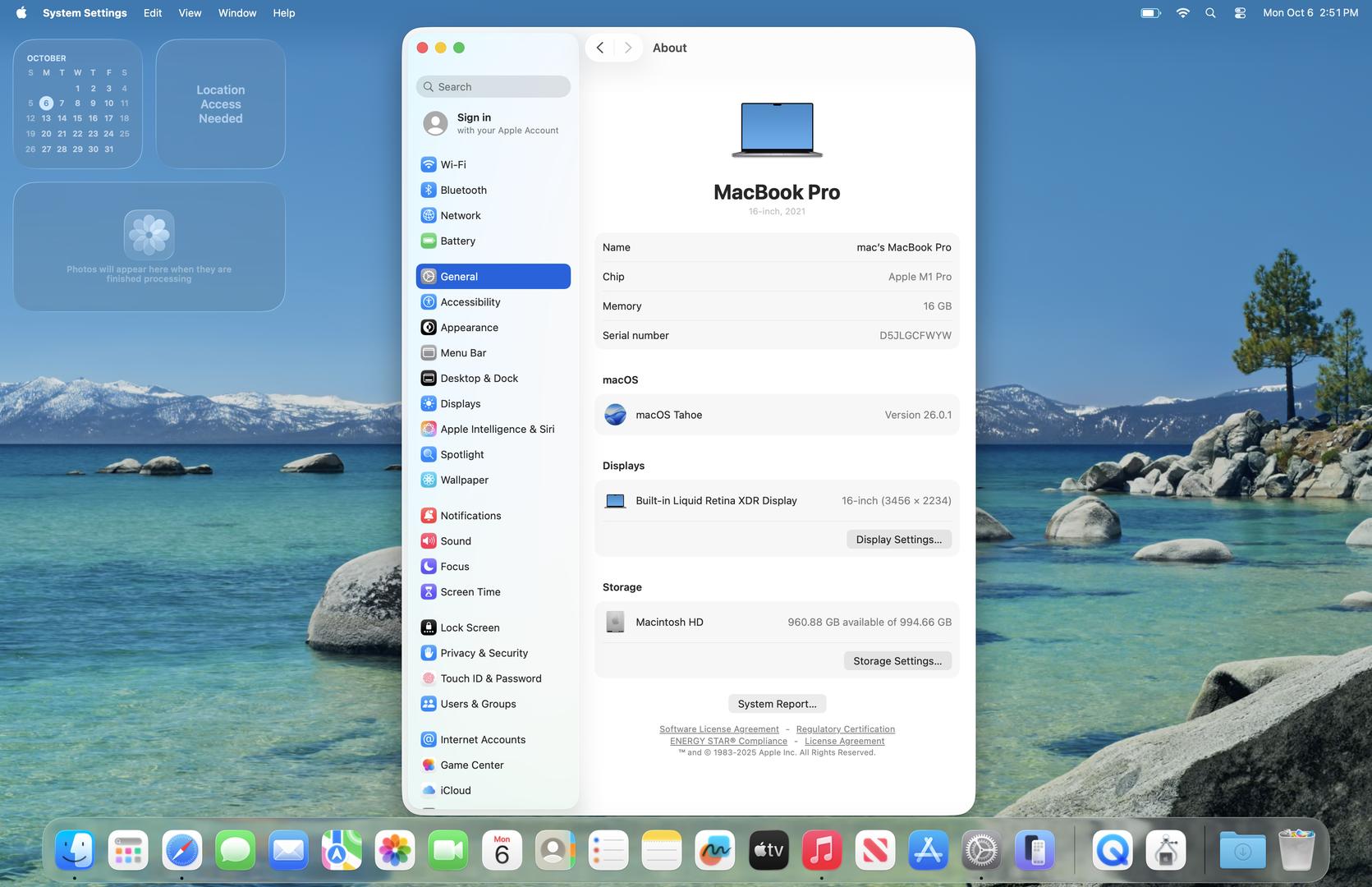
Task: Open the Window menu
Action: (x=237, y=13)
